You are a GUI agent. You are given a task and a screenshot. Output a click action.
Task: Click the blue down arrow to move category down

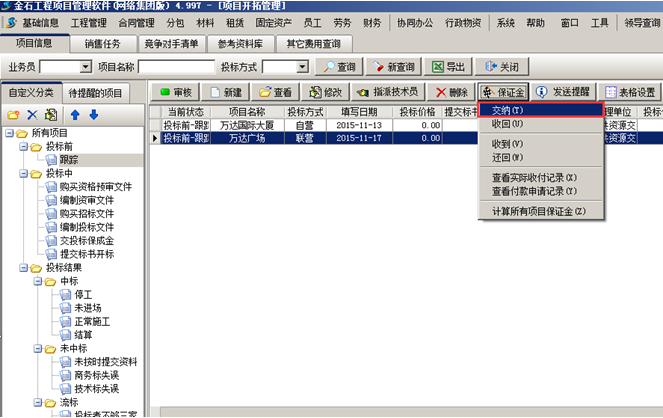(93, 114)
